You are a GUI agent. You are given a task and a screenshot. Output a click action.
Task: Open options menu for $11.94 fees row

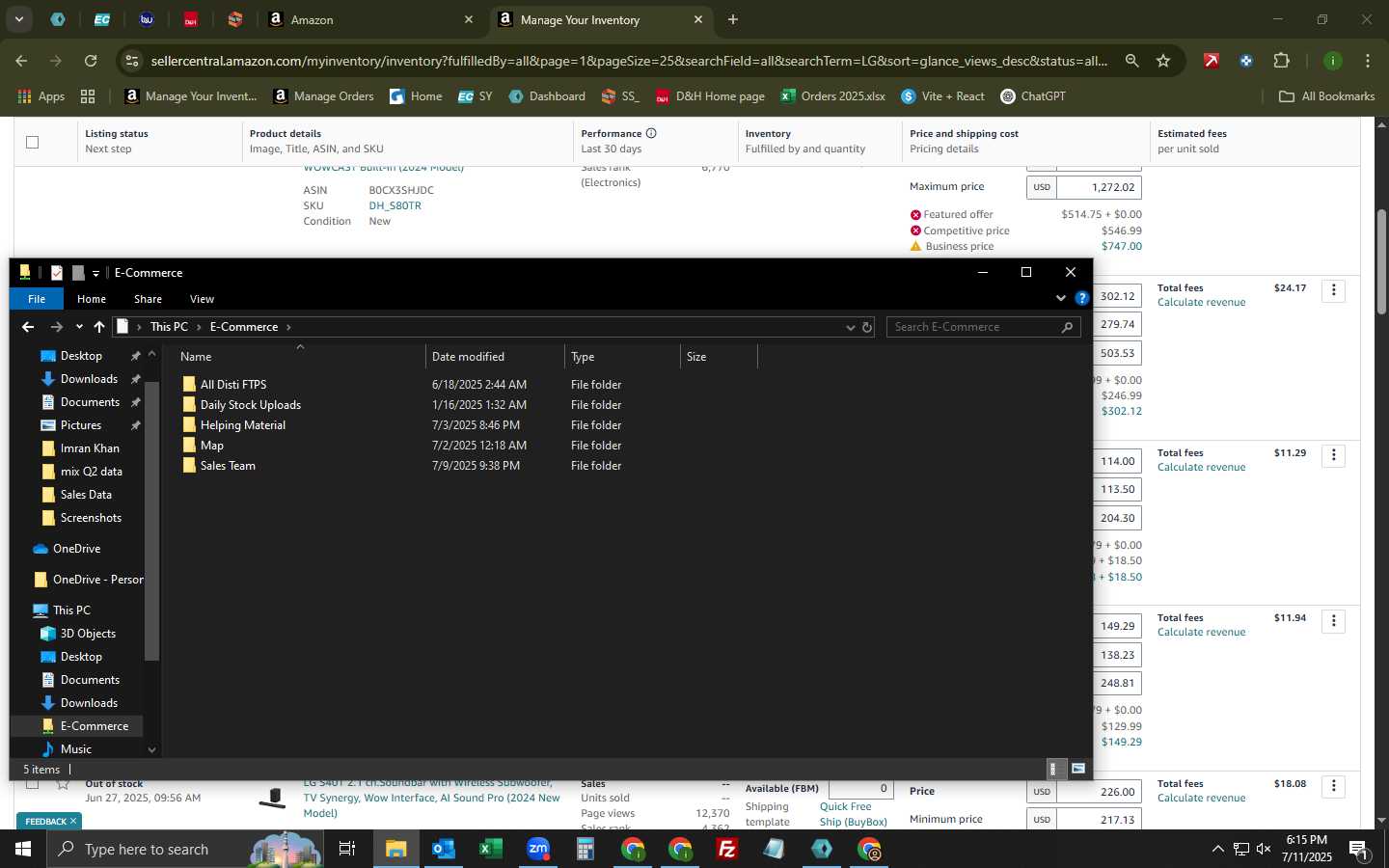click(x=1334, y=620)
